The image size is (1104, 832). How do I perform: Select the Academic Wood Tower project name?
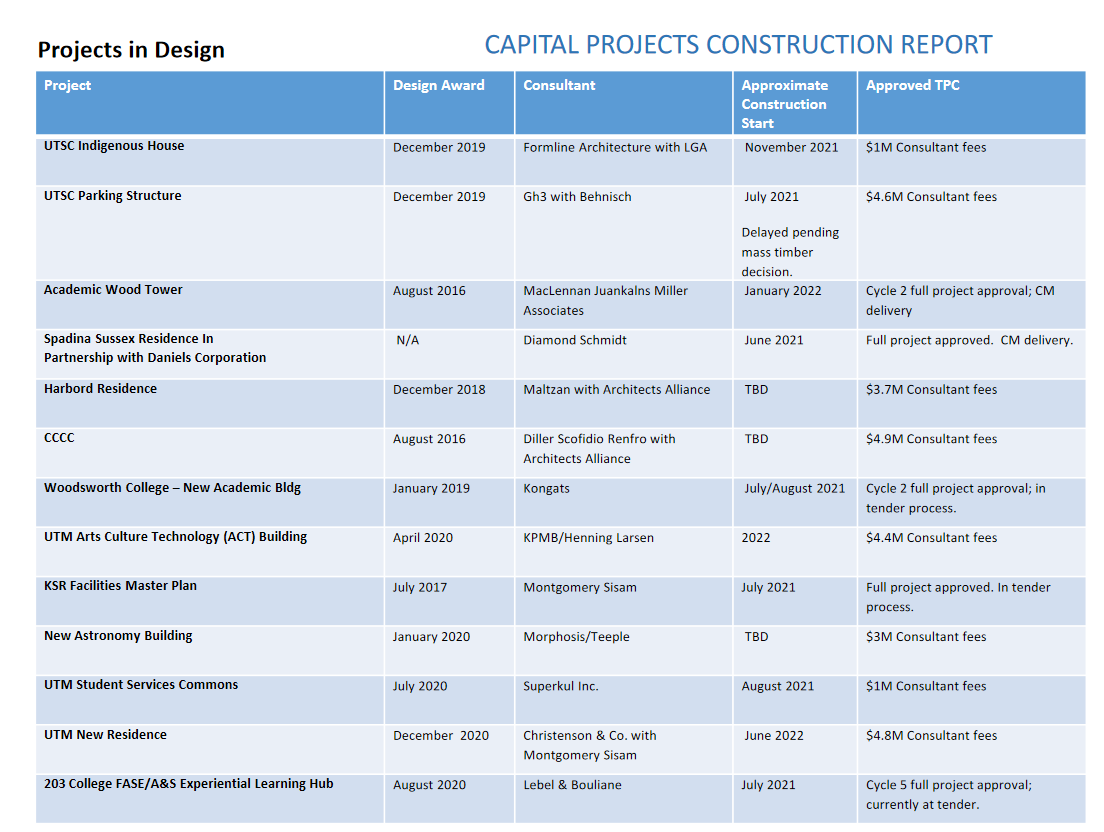pyautogui.click(x=113, y=289)
